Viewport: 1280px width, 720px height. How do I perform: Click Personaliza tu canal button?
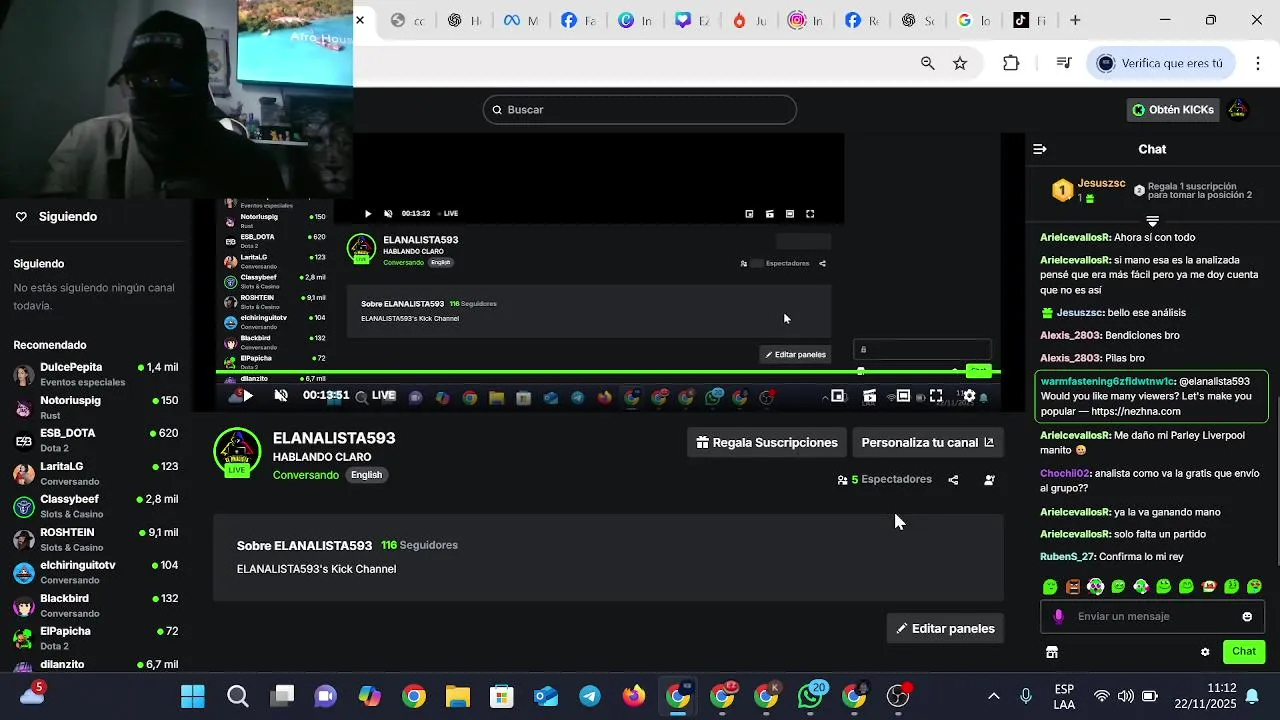tap(927, 442)
